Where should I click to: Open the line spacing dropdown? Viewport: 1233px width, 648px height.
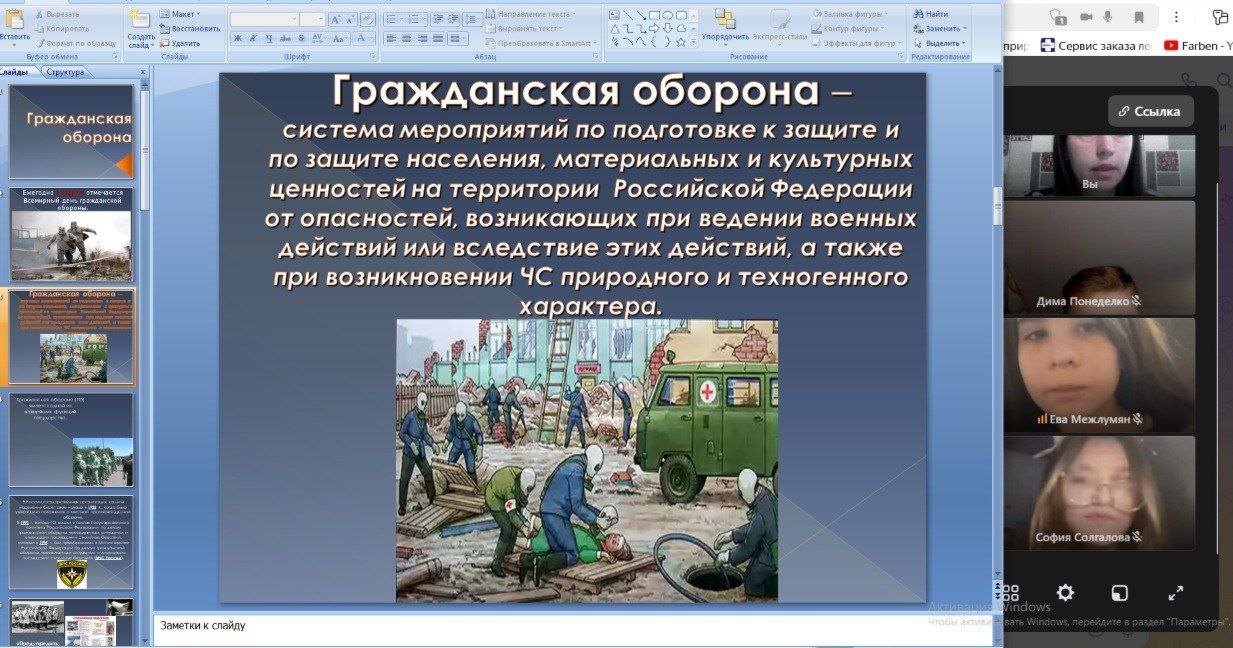click(x=472, y=19)
